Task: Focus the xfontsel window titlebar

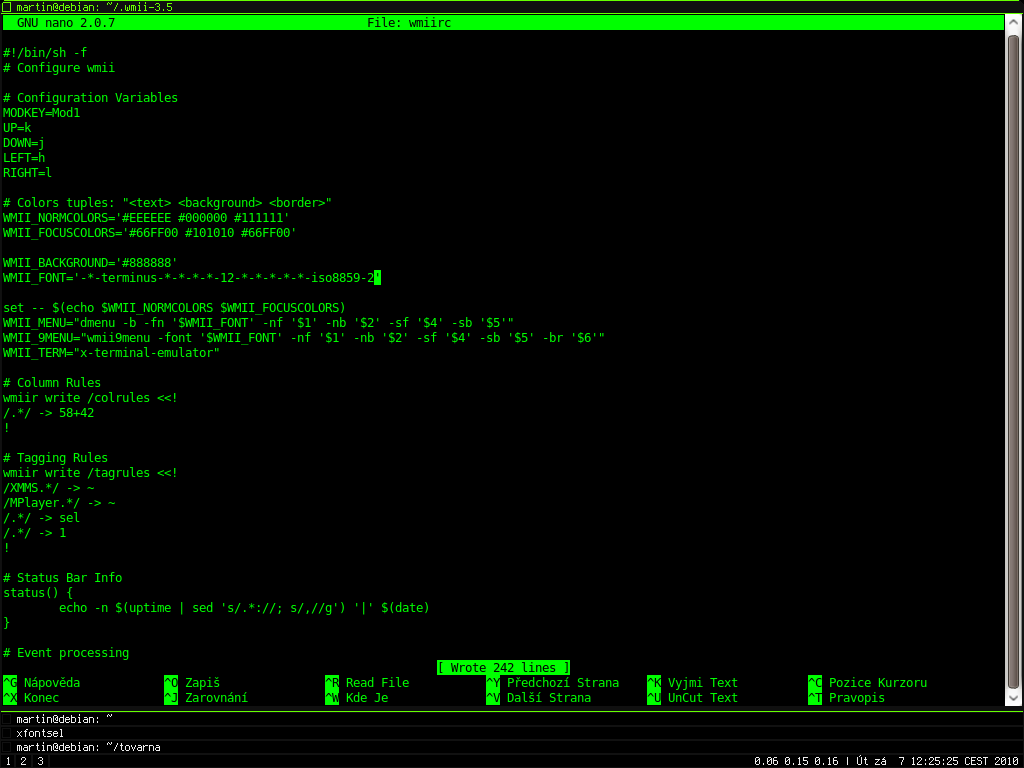Action: pos(512,733)
